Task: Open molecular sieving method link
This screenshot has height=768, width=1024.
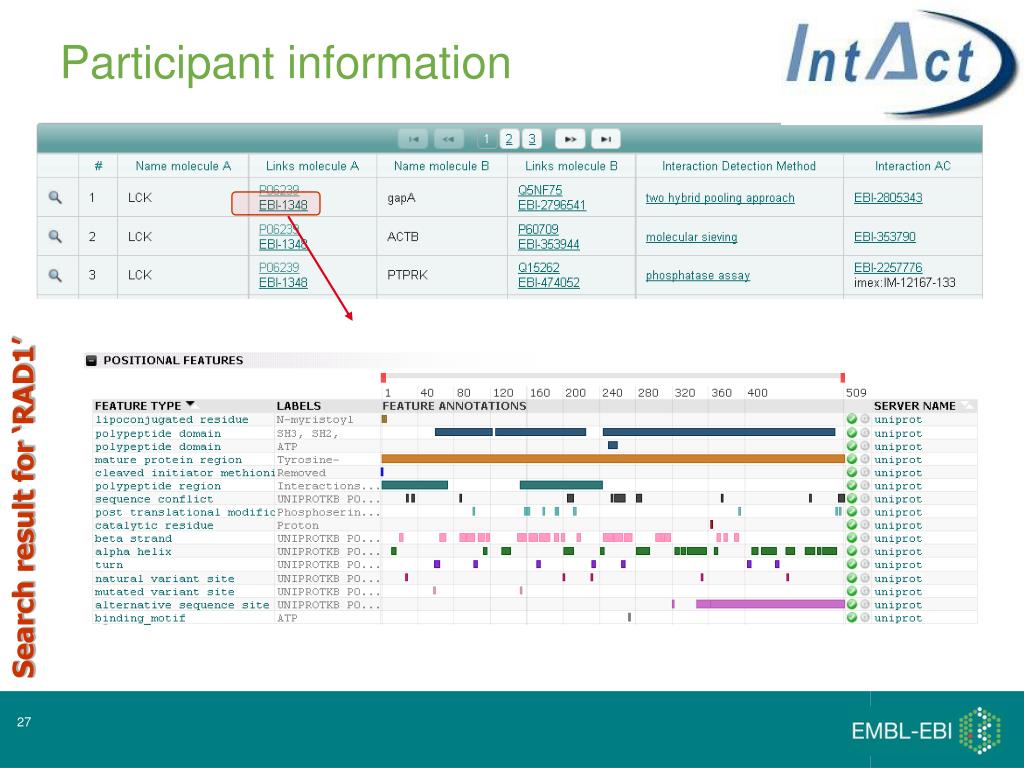Action: point(692,237)
